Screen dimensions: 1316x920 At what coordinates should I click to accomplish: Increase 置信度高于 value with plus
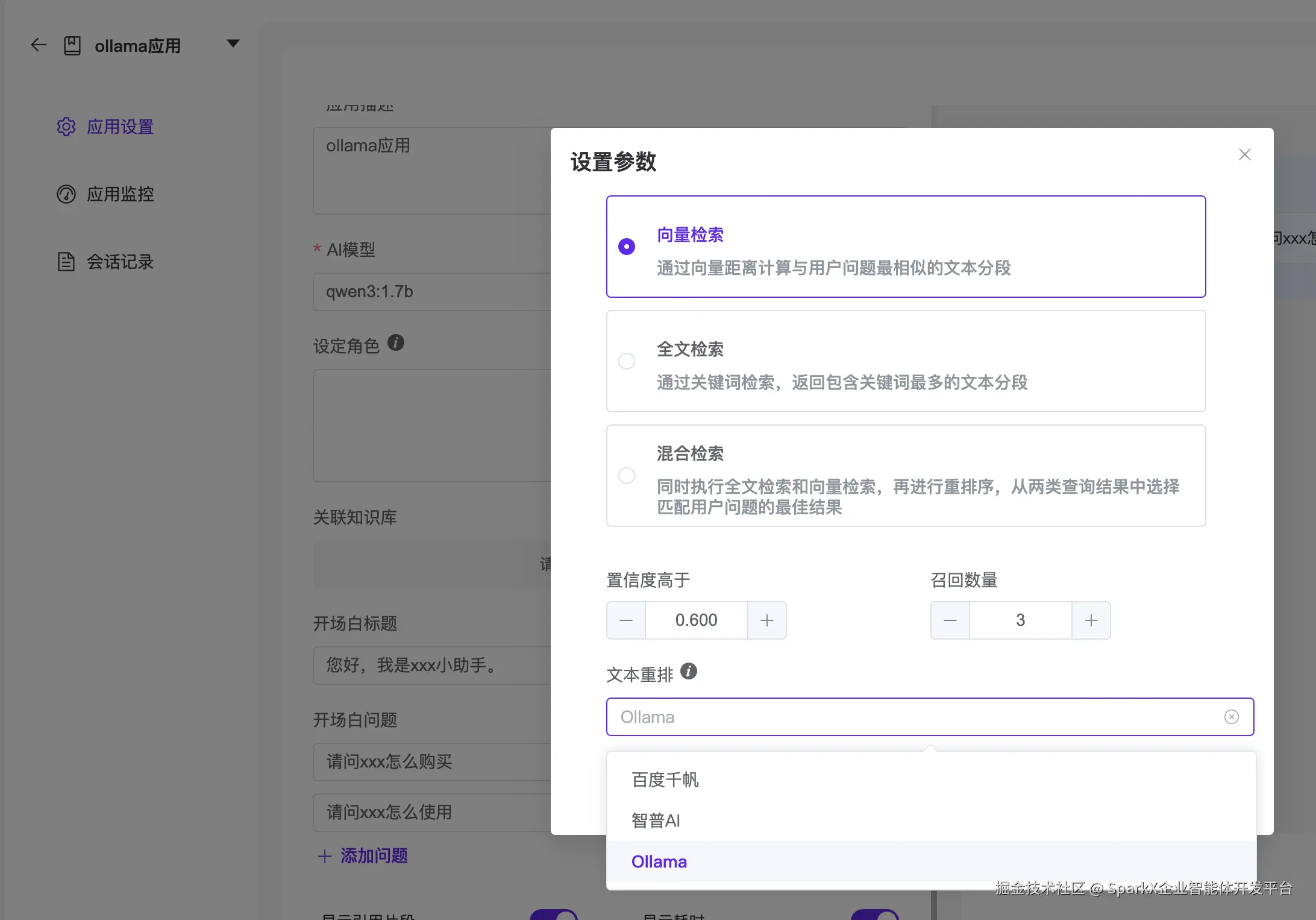point(766,620)
